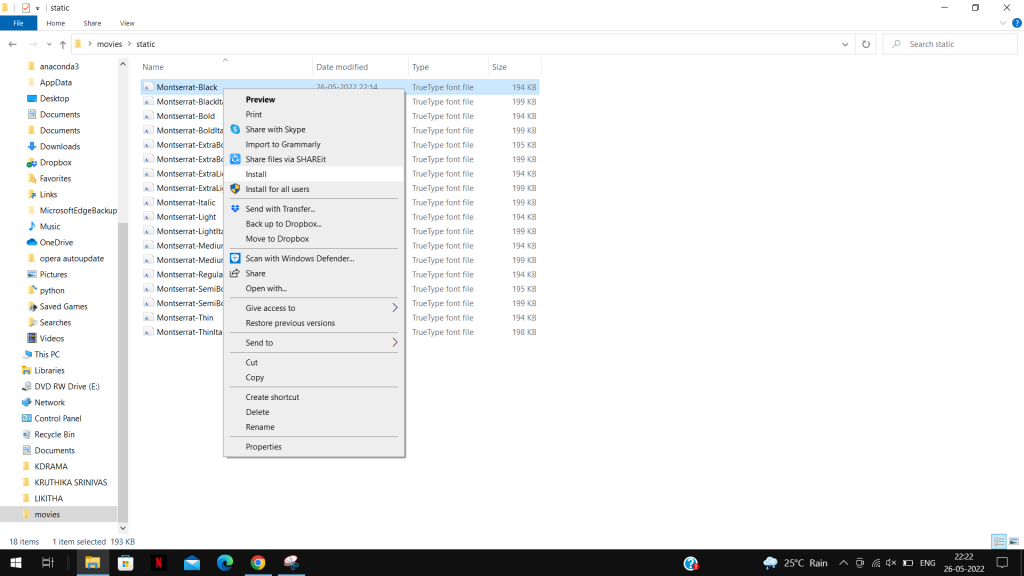The image size is (1024, 576).
Task: Switch to large icons view toggle
Action: (x=1014, y=541)
